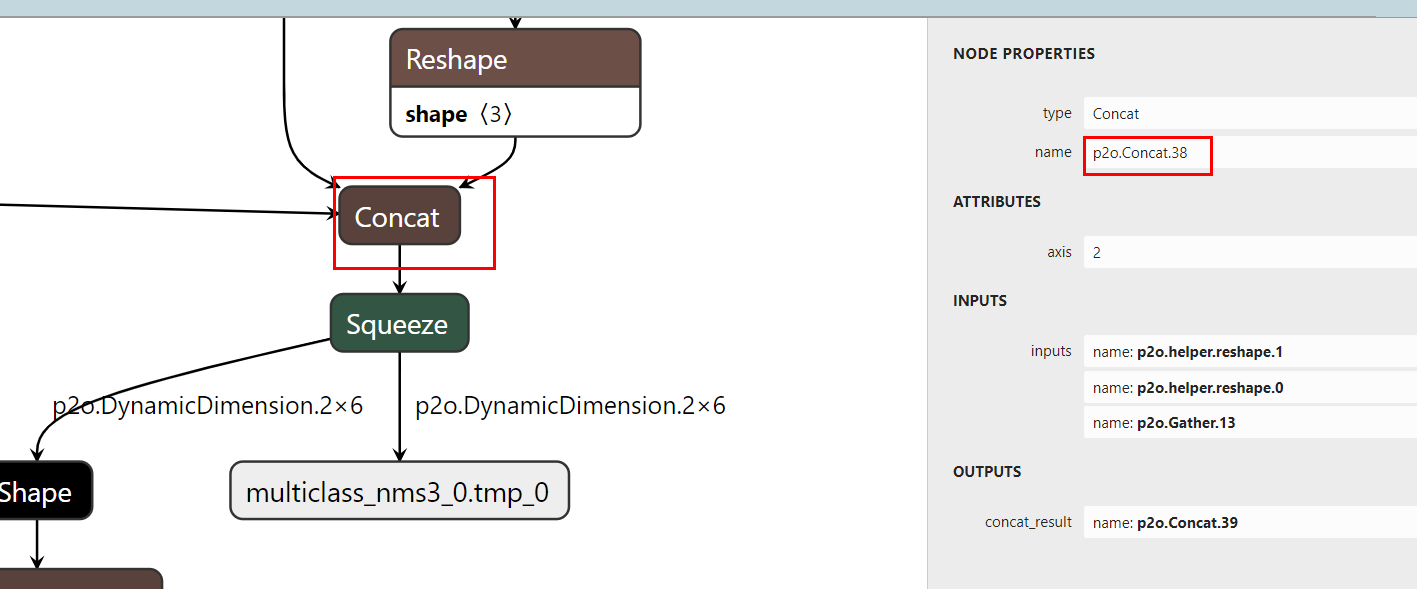Click the ATTRIBUTES section heading
This screenshot has width=1417, height=589.
[x=996, y=202]
